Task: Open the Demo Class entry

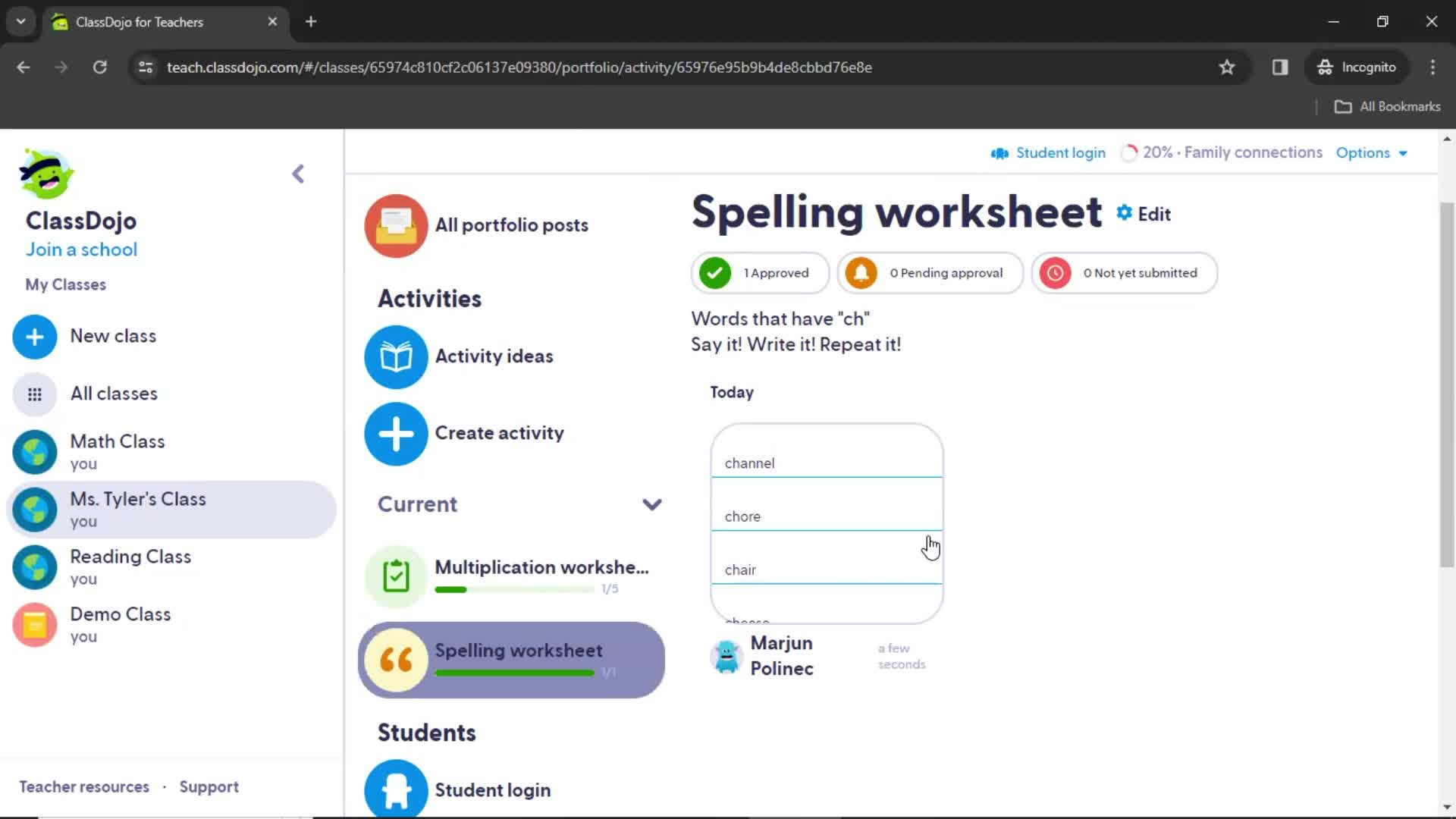Action: pyautogui.click(x=171, y=625)
